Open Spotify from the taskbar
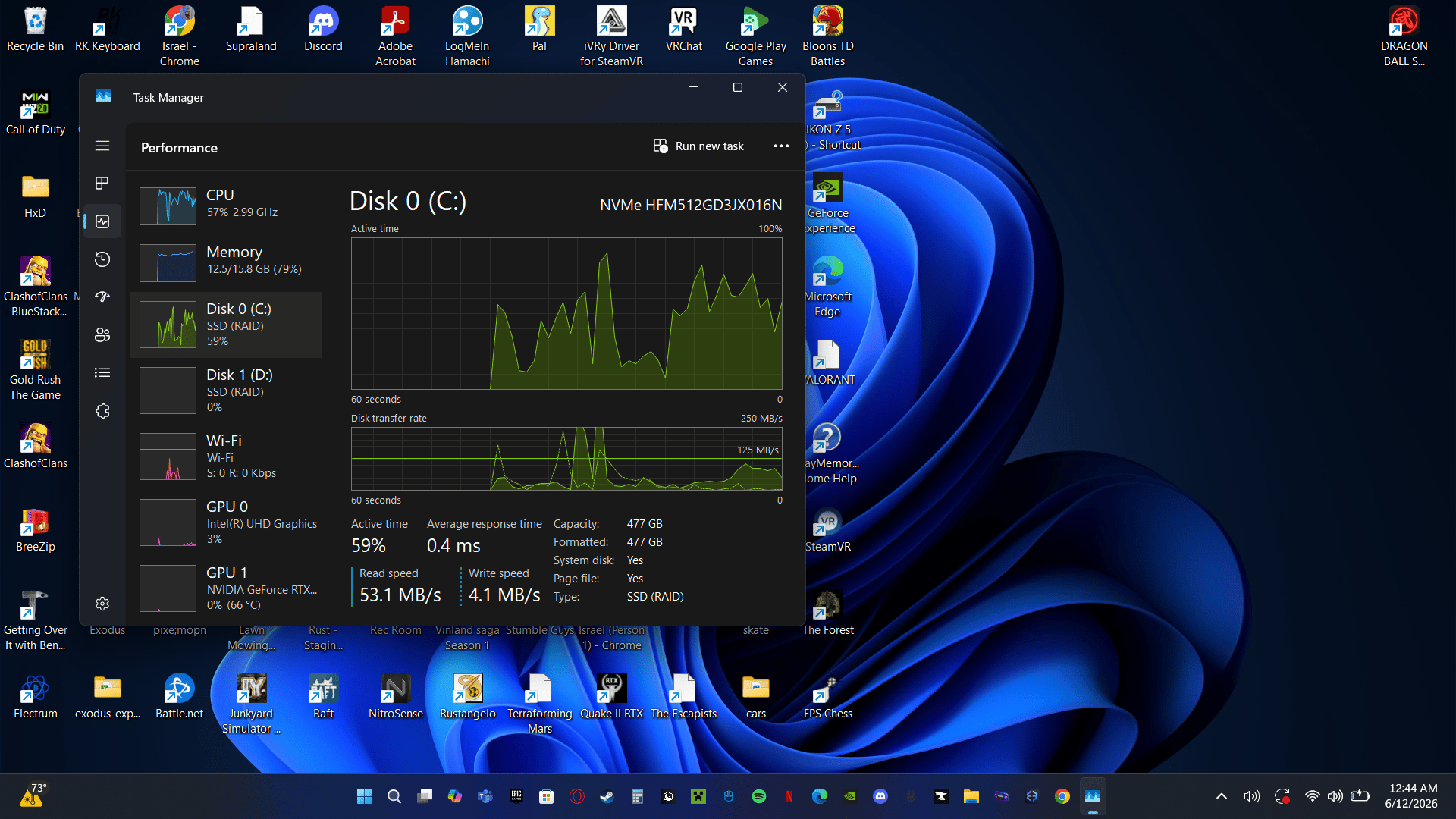Screen dimensions: 1456x819 759,796
